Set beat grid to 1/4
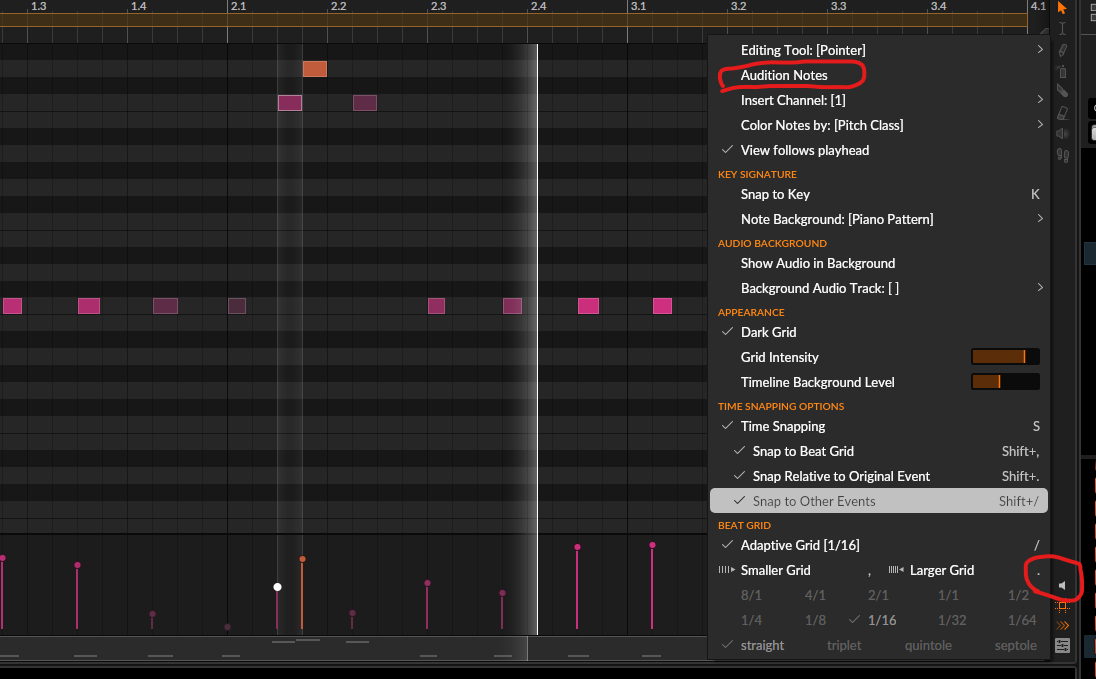 (x=751, y=620)
